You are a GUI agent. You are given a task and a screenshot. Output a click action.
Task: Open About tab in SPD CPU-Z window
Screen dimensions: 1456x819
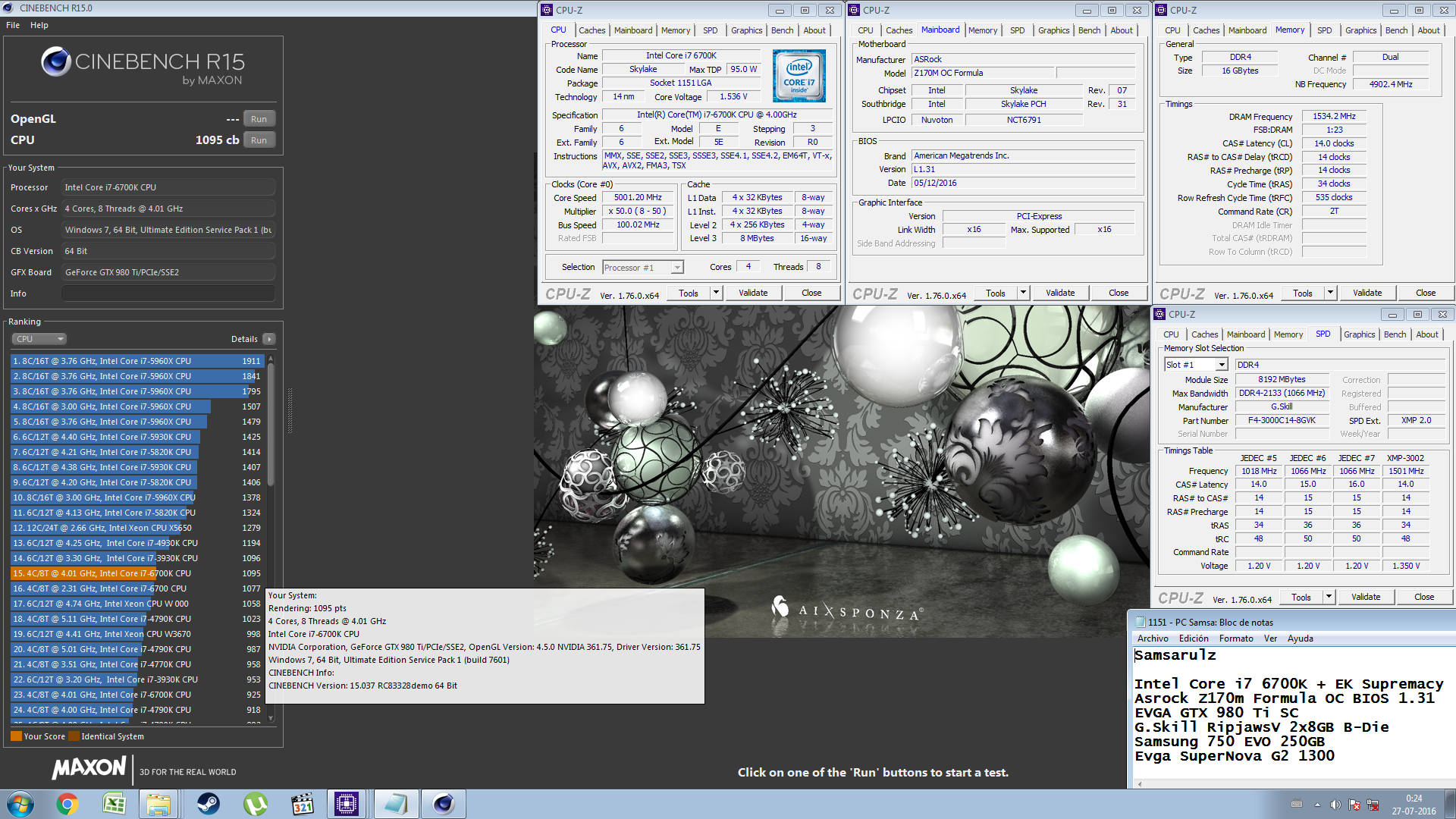point(1426,334)
